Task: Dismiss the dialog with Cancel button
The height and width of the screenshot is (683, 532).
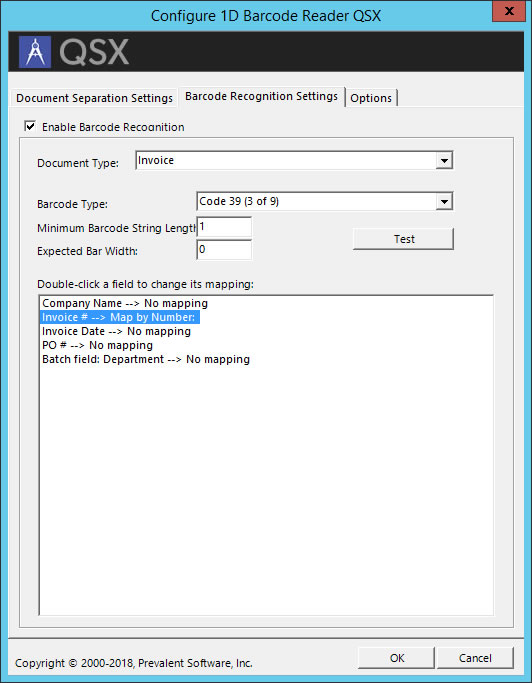Action: pyautogui.click(x=475, y=658)
